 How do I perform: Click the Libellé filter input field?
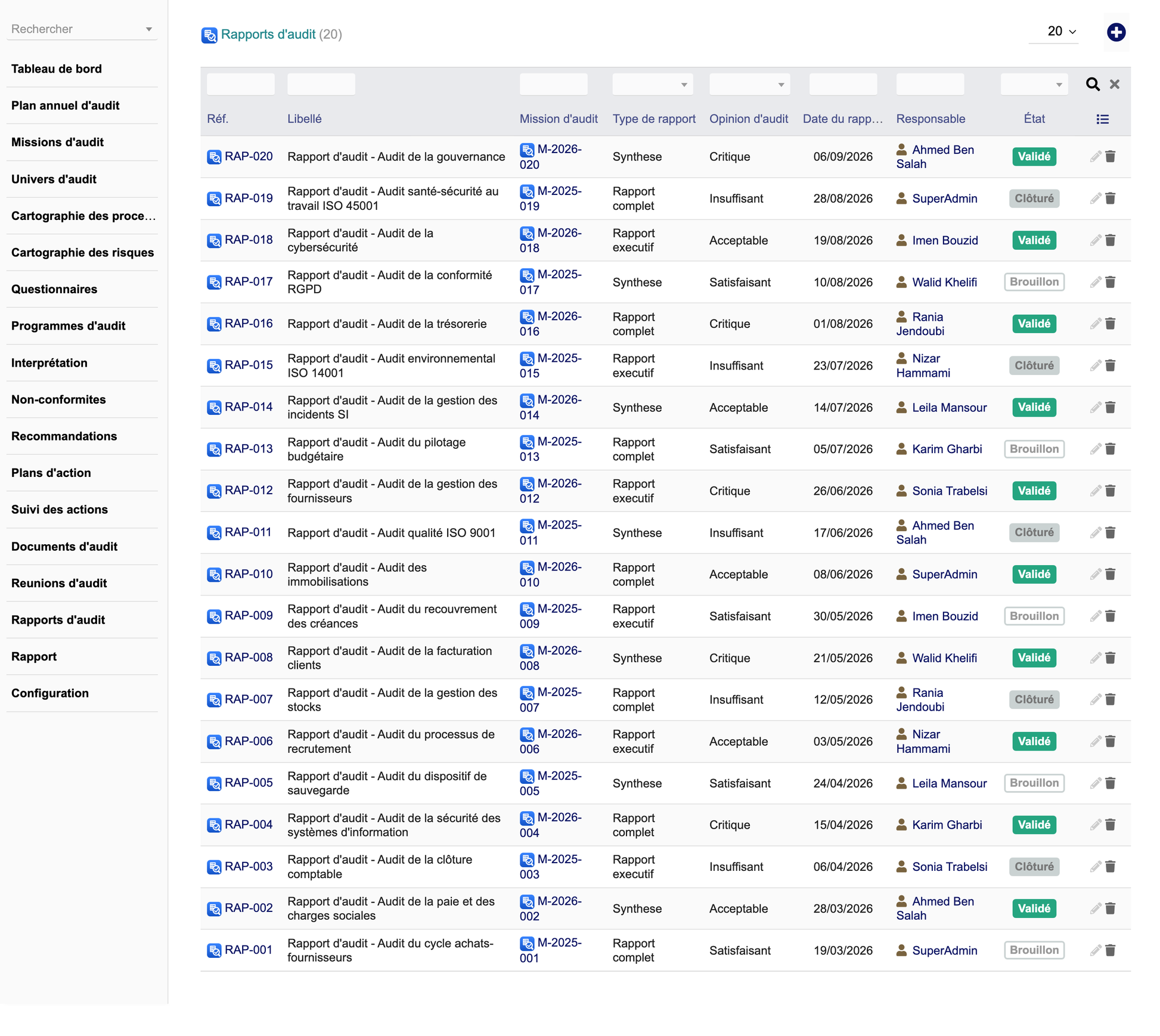tap(321, 85)
